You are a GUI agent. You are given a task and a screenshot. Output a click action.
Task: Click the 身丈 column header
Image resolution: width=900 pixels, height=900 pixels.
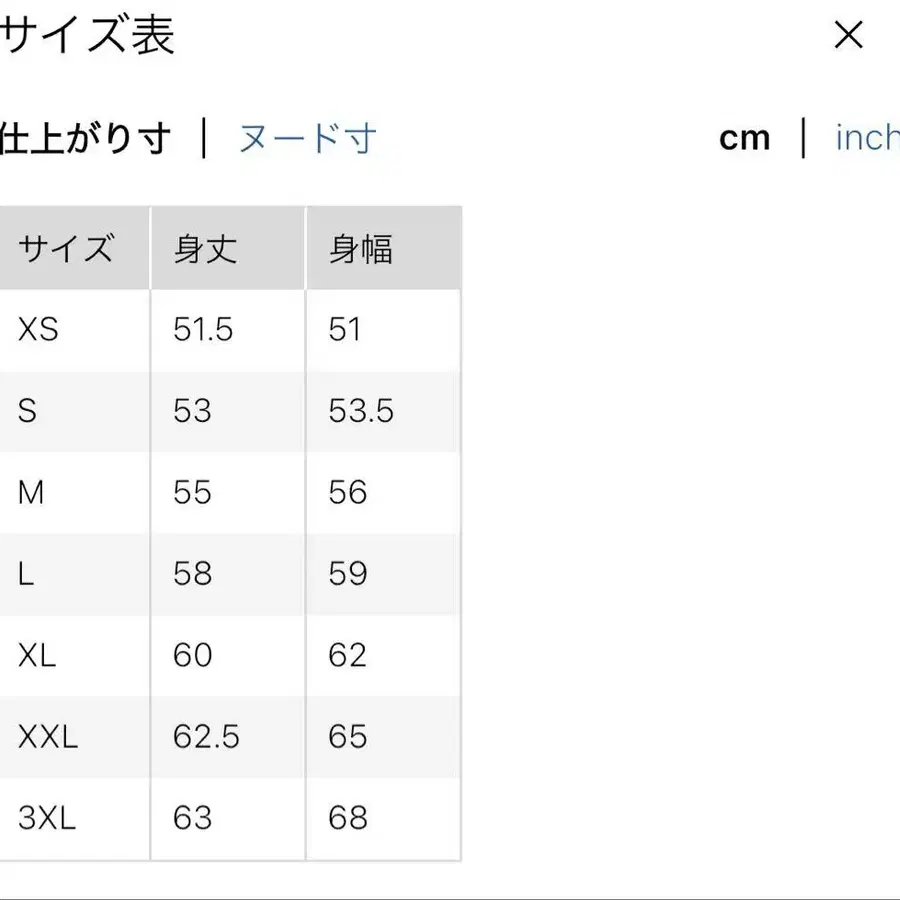point(205,248)
